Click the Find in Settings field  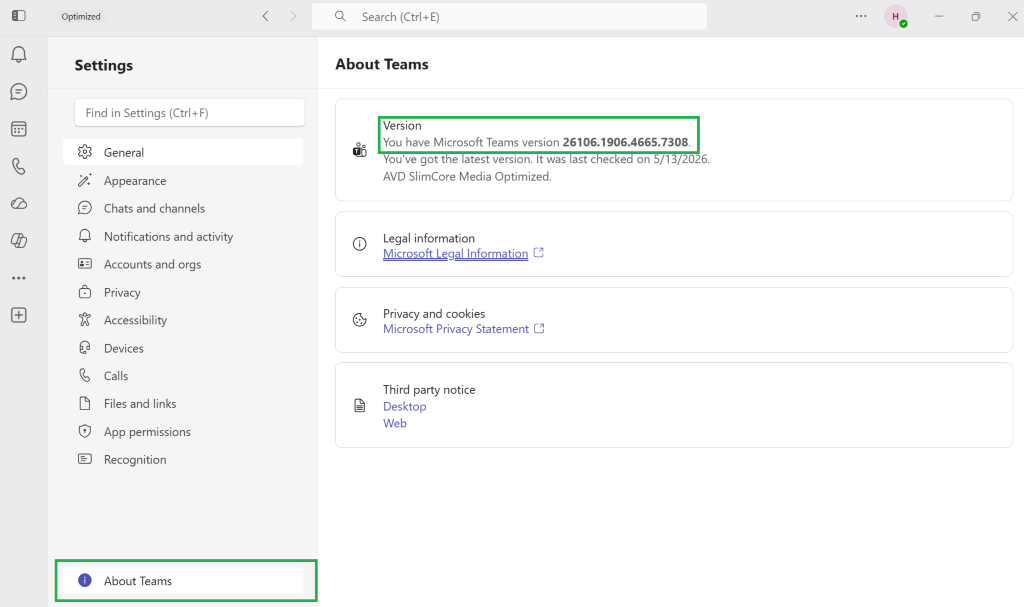(189, 113)
